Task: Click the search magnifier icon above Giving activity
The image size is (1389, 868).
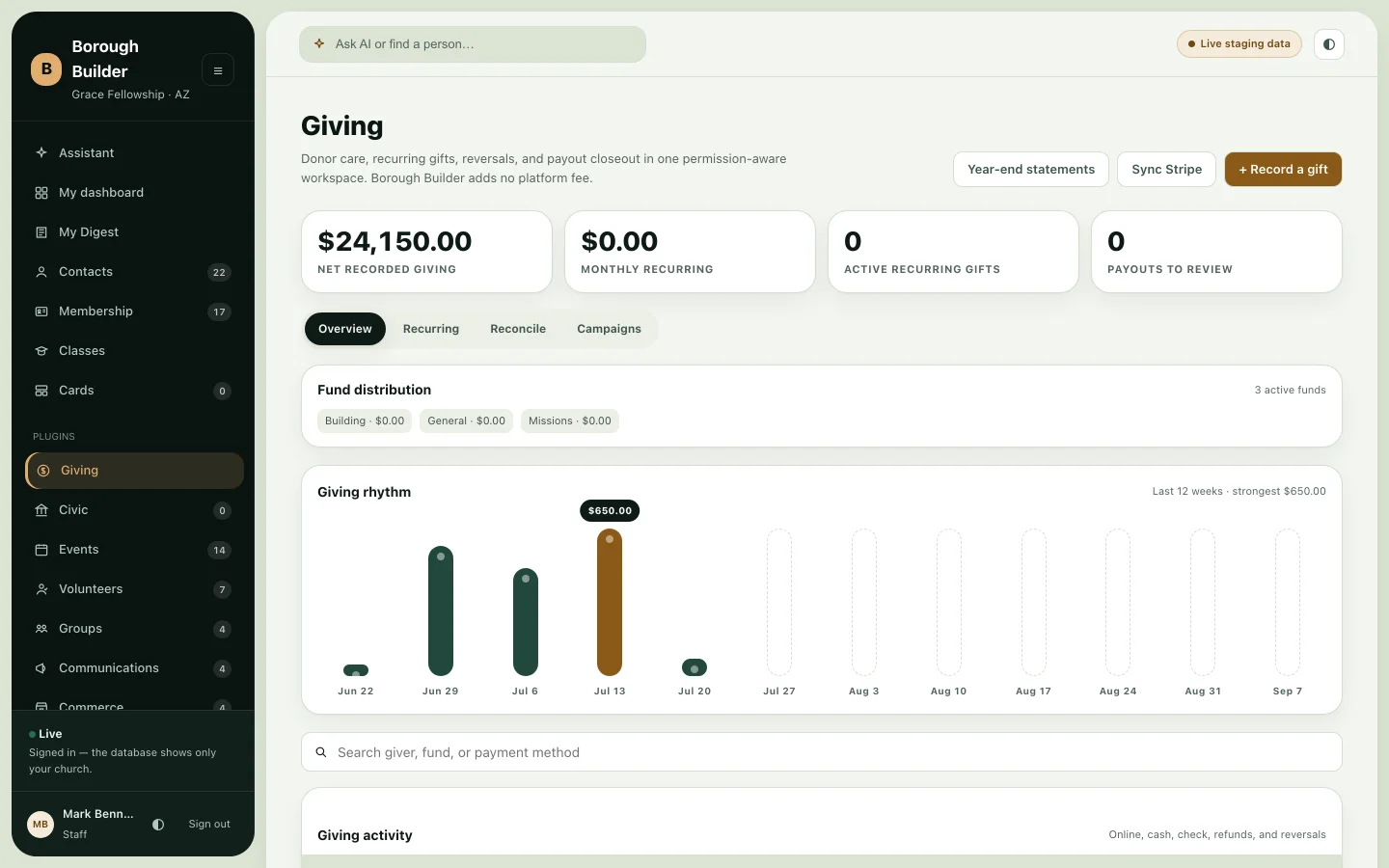Action: point(321,752)
